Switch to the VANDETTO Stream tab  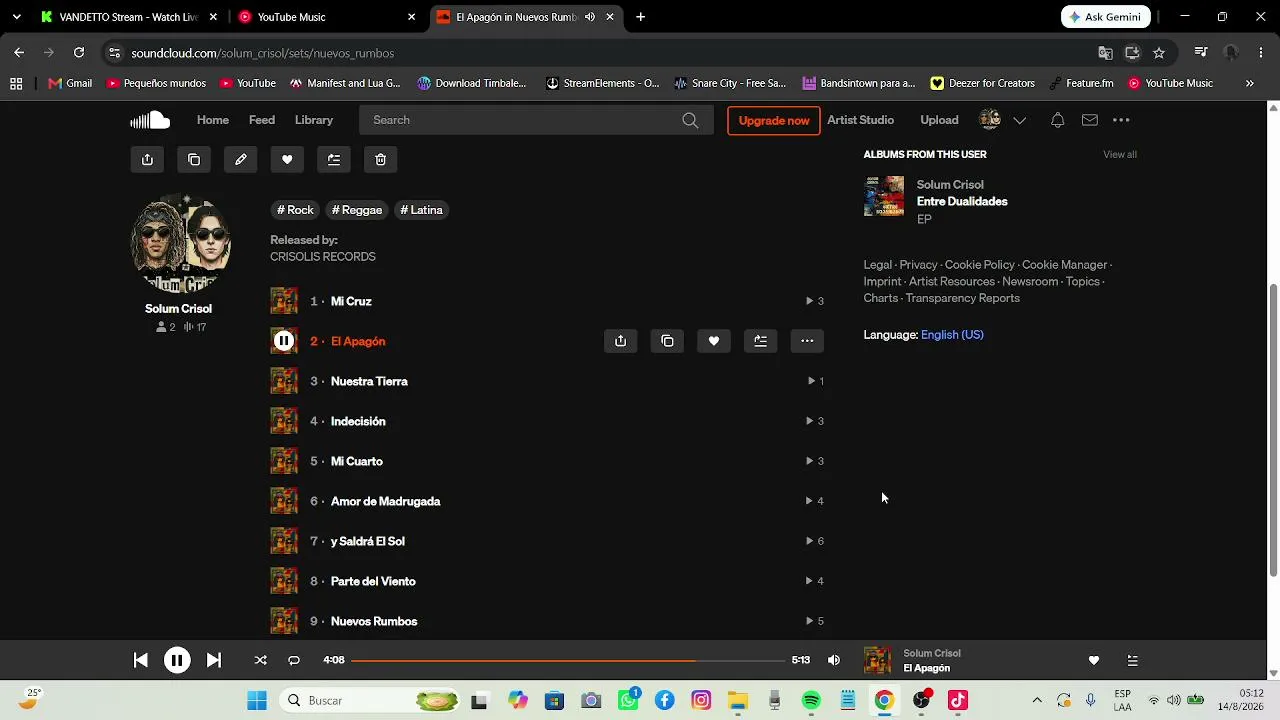click(128, 17)
